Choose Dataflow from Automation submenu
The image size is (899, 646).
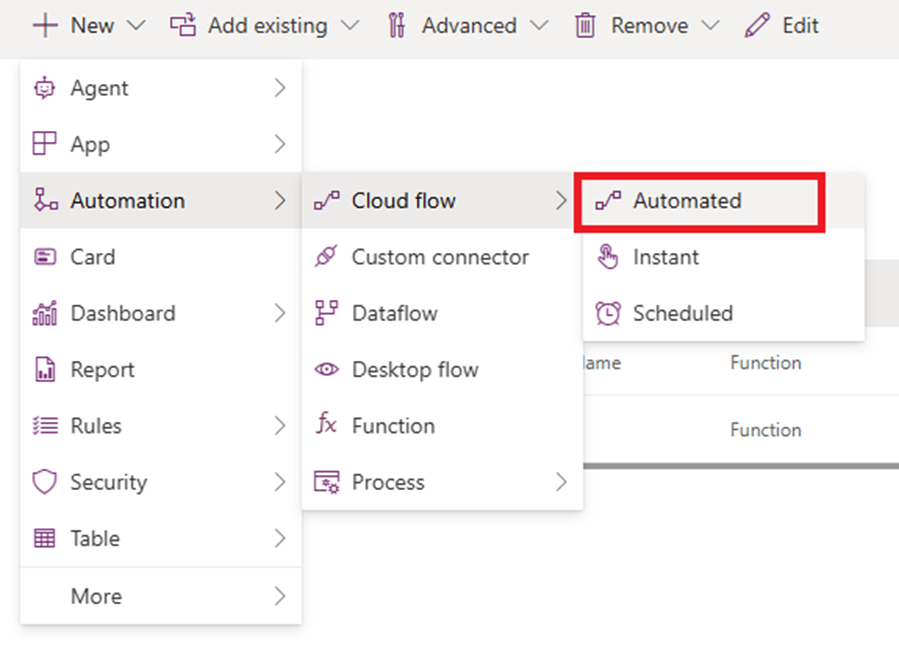pyautogui.click(x=394, y=313)
